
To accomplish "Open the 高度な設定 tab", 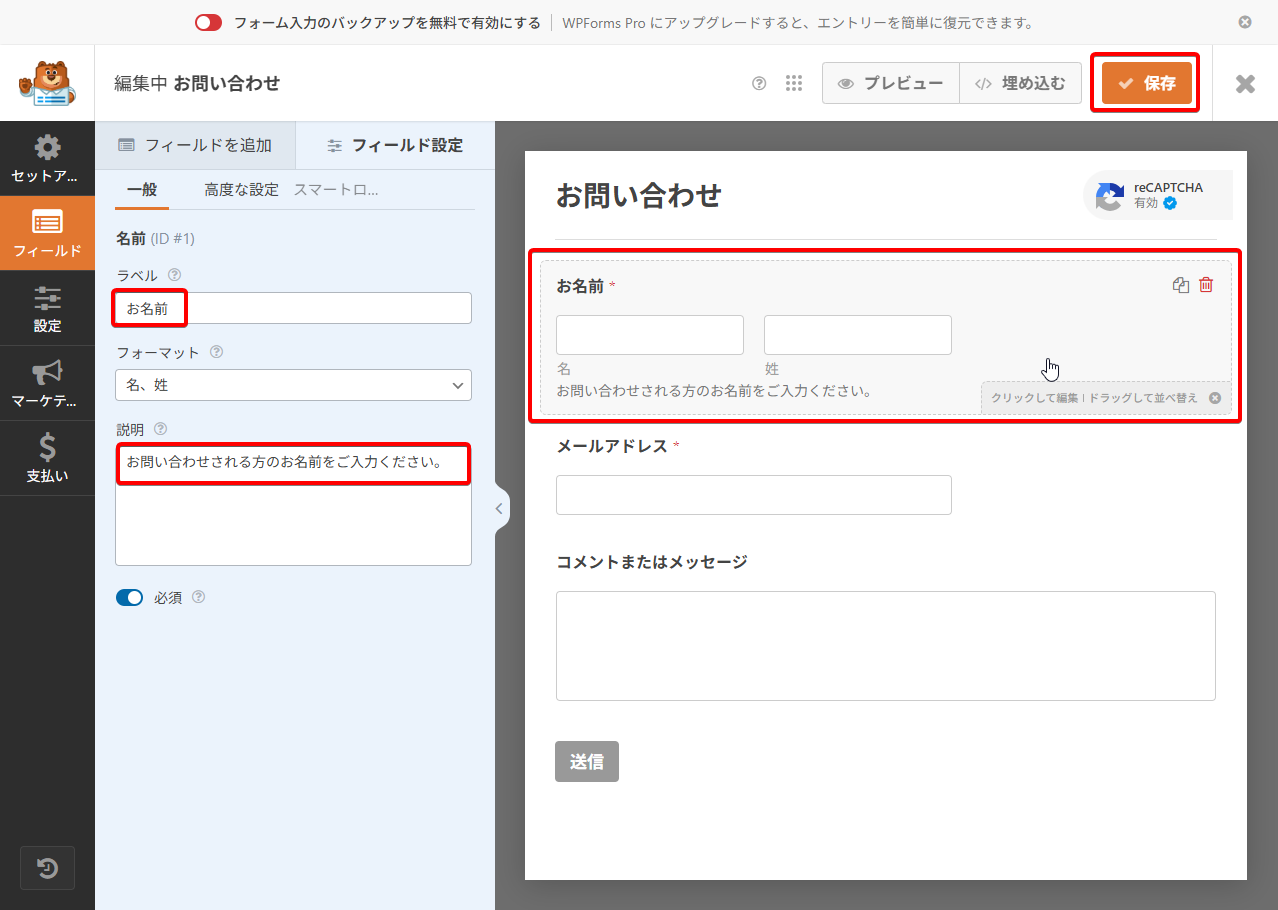I will (x=241, y=190).
